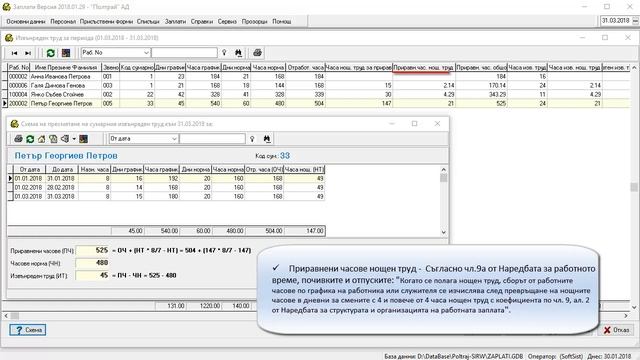Click the Часа нощ. (НТ) column header

pos(304,169)
